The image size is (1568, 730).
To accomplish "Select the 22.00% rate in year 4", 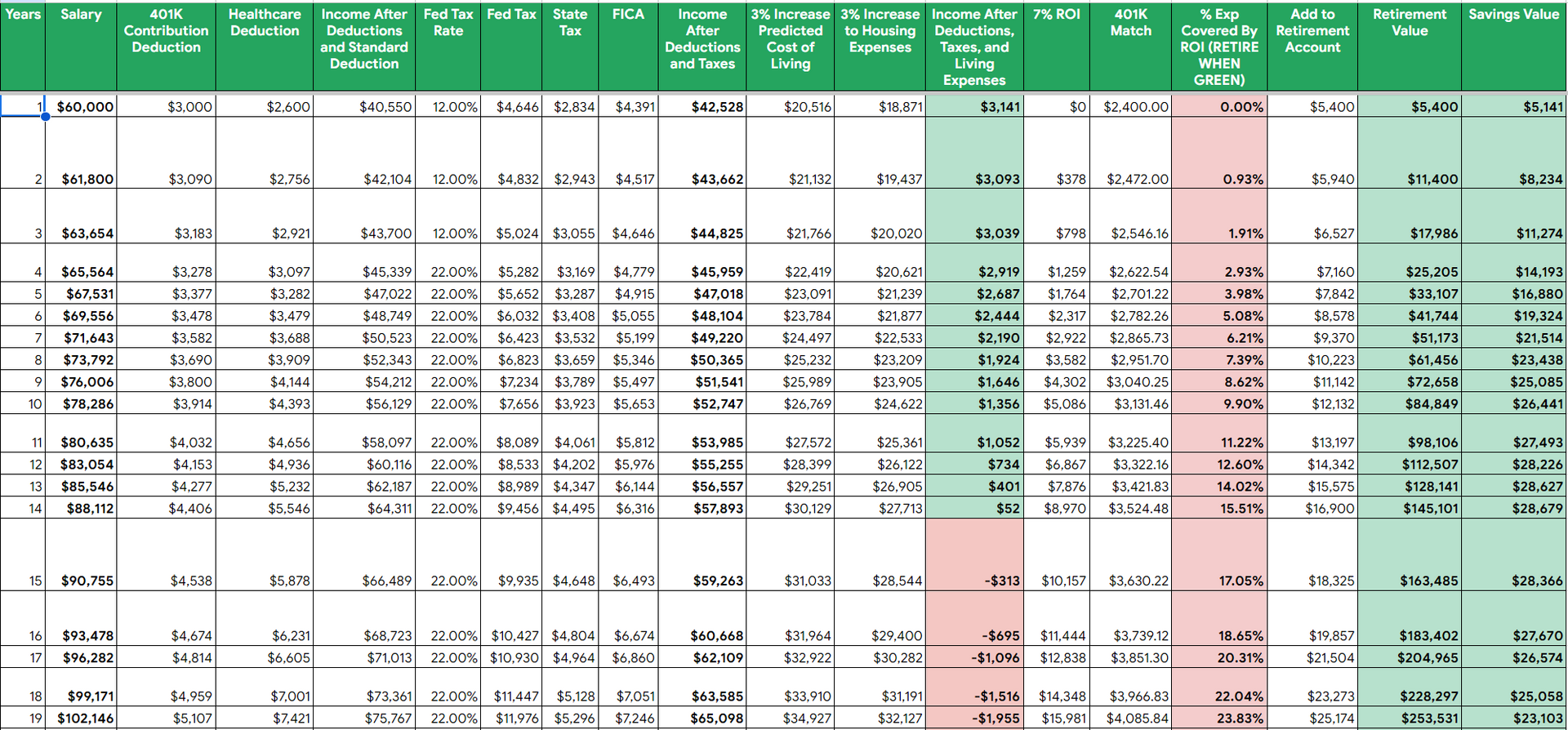I will point(448,263).
